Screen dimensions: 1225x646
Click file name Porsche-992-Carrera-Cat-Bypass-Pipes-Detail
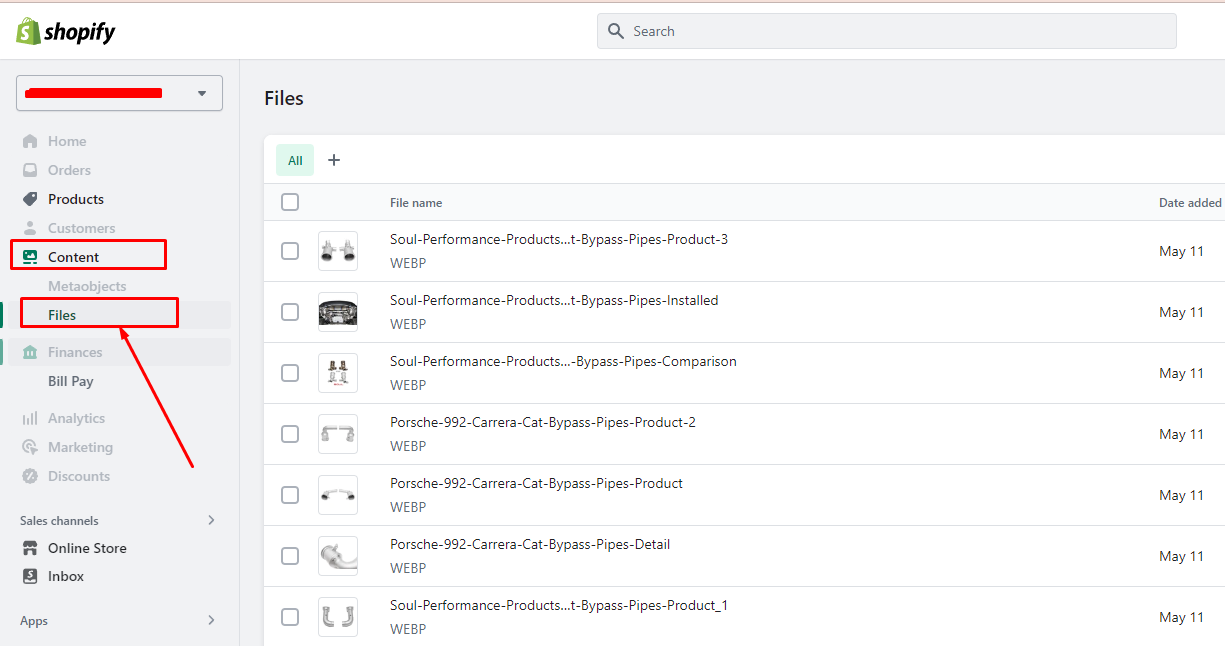point(530,544)
